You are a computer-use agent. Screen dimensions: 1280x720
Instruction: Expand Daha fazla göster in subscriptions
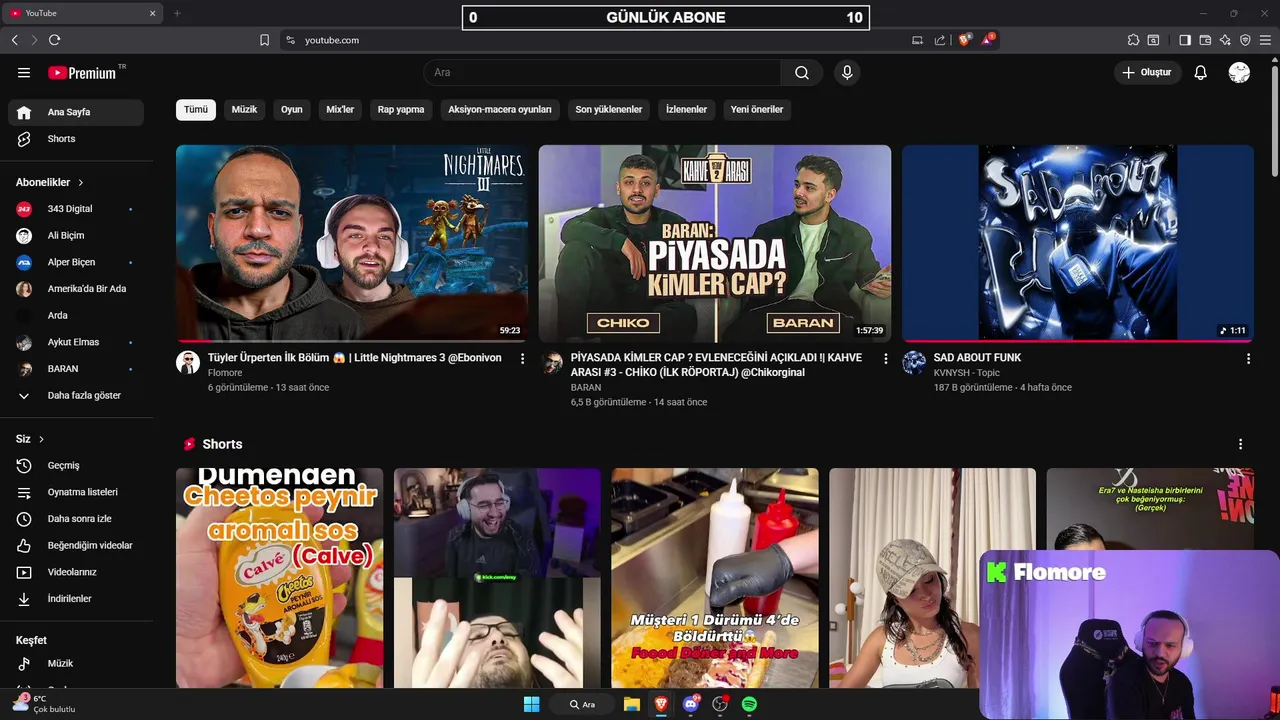76,396
